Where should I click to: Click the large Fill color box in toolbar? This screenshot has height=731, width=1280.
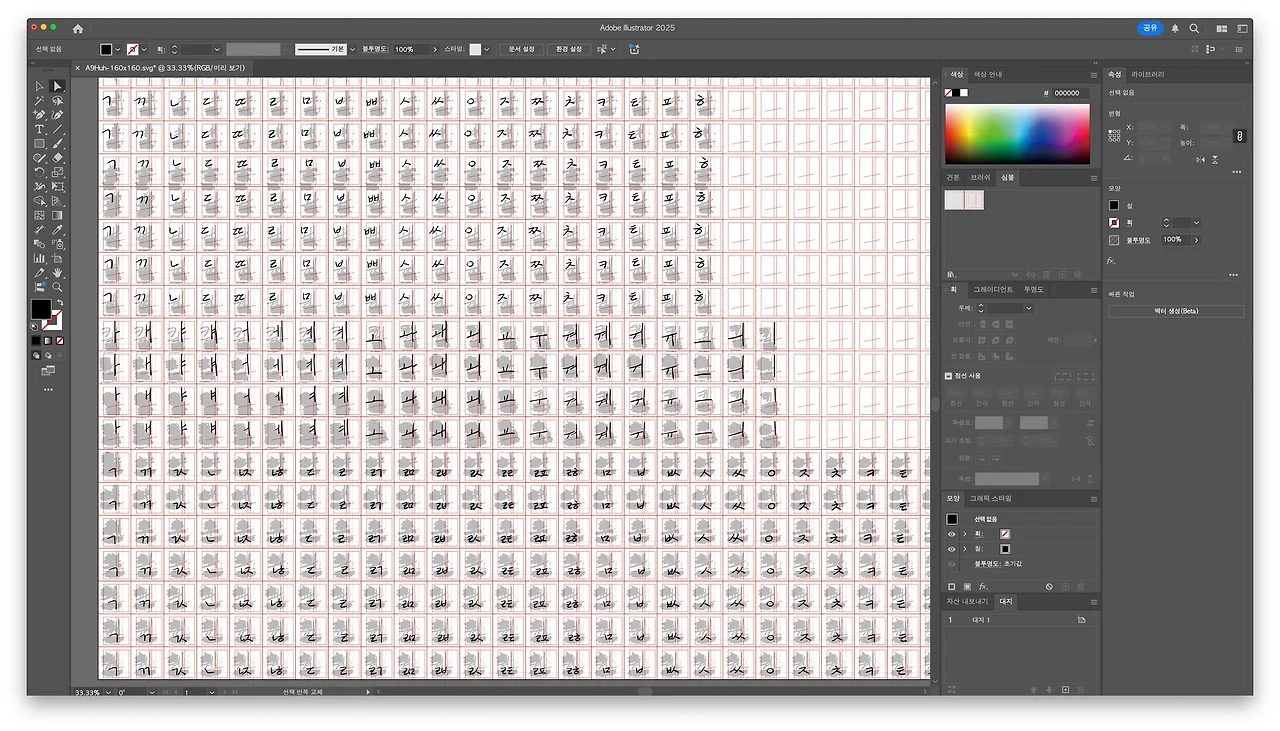[40, 308]
